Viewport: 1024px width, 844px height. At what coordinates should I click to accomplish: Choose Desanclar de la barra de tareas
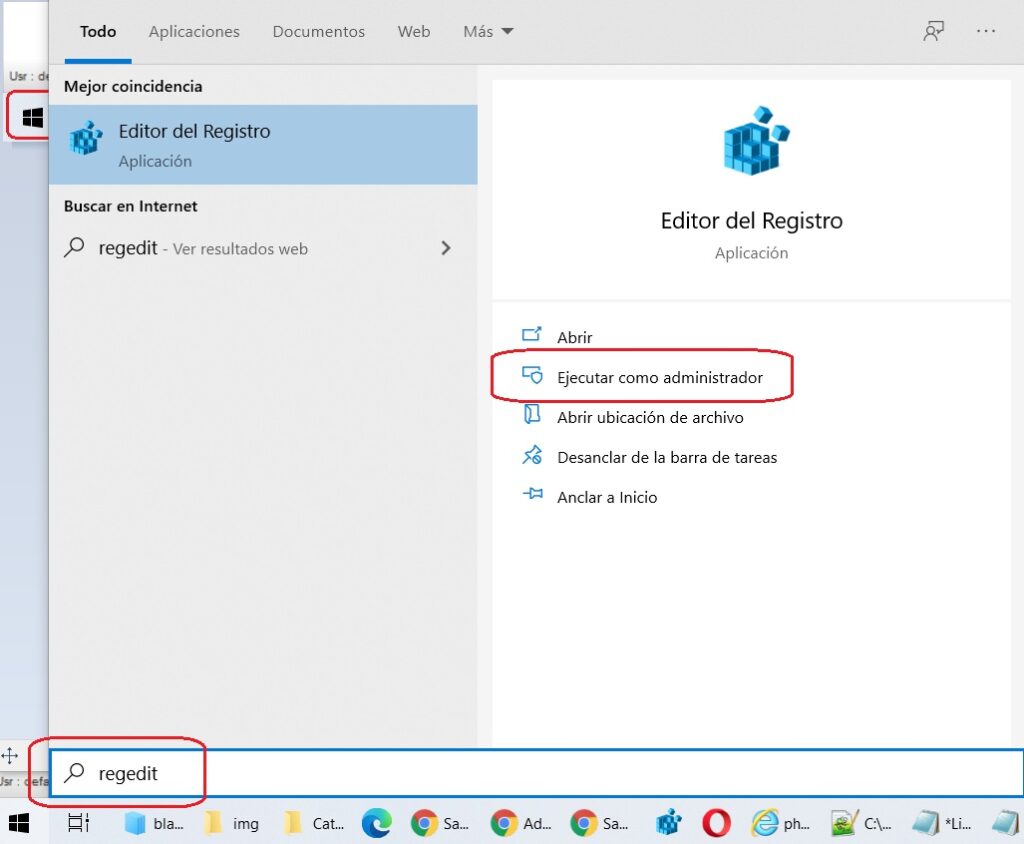(666, 458)
